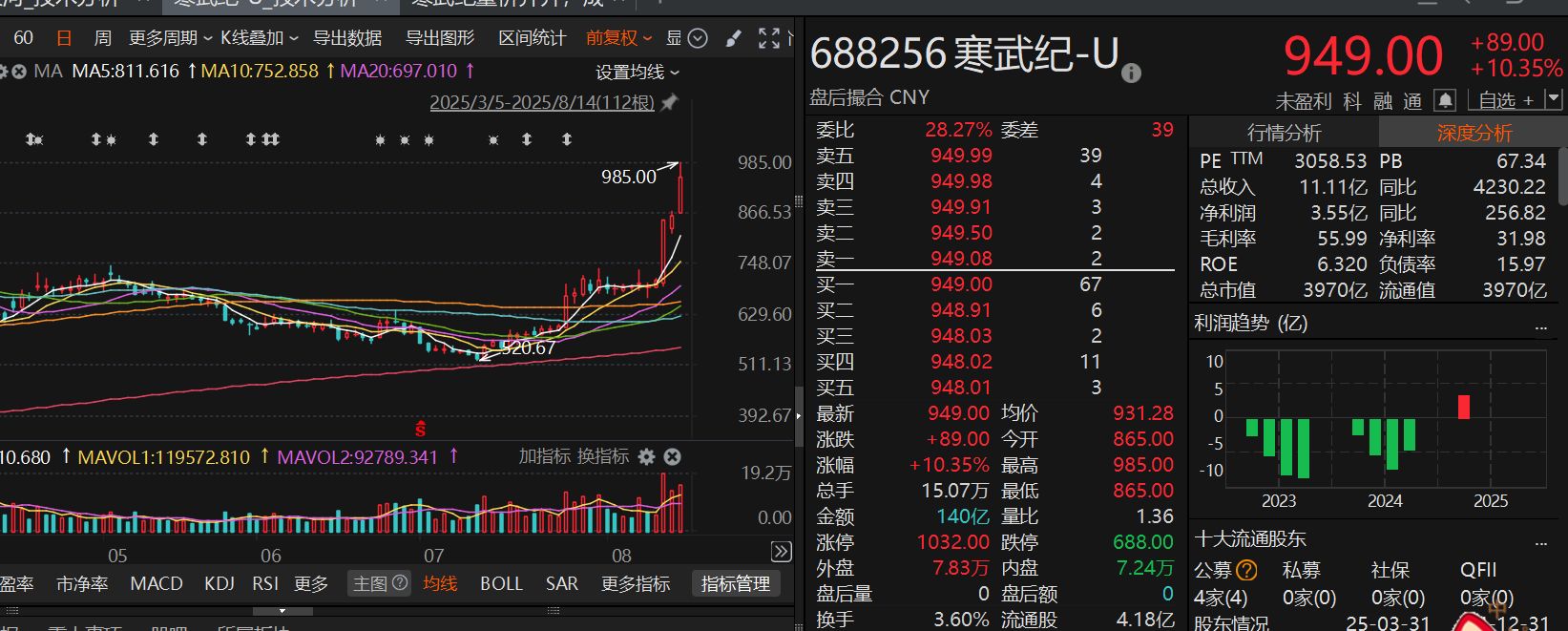
Task: Open 指标管理 indicator management
Action: pyautogui.click(x=735, y=583)
